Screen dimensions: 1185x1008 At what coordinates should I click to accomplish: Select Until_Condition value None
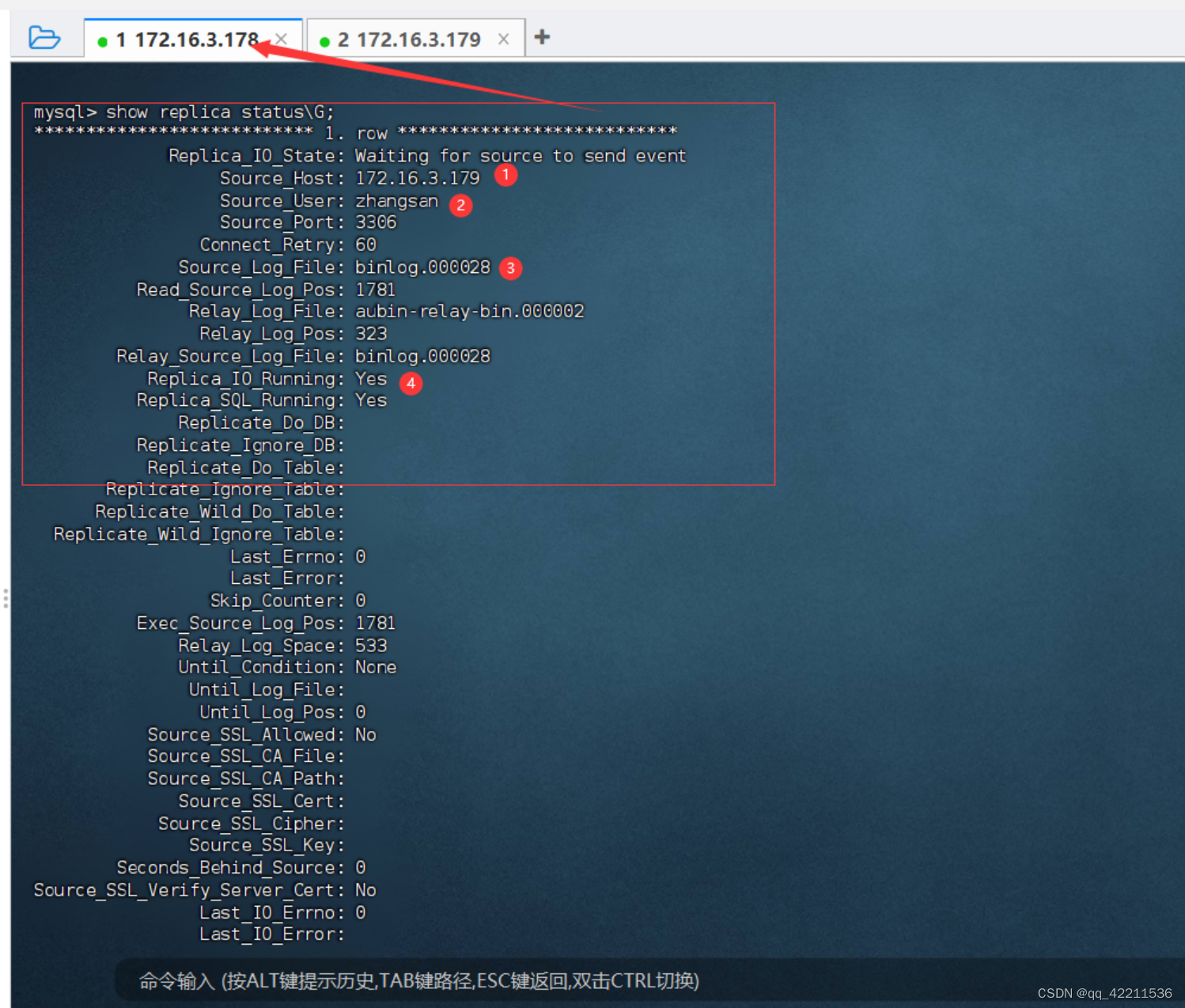click(376, 667)
